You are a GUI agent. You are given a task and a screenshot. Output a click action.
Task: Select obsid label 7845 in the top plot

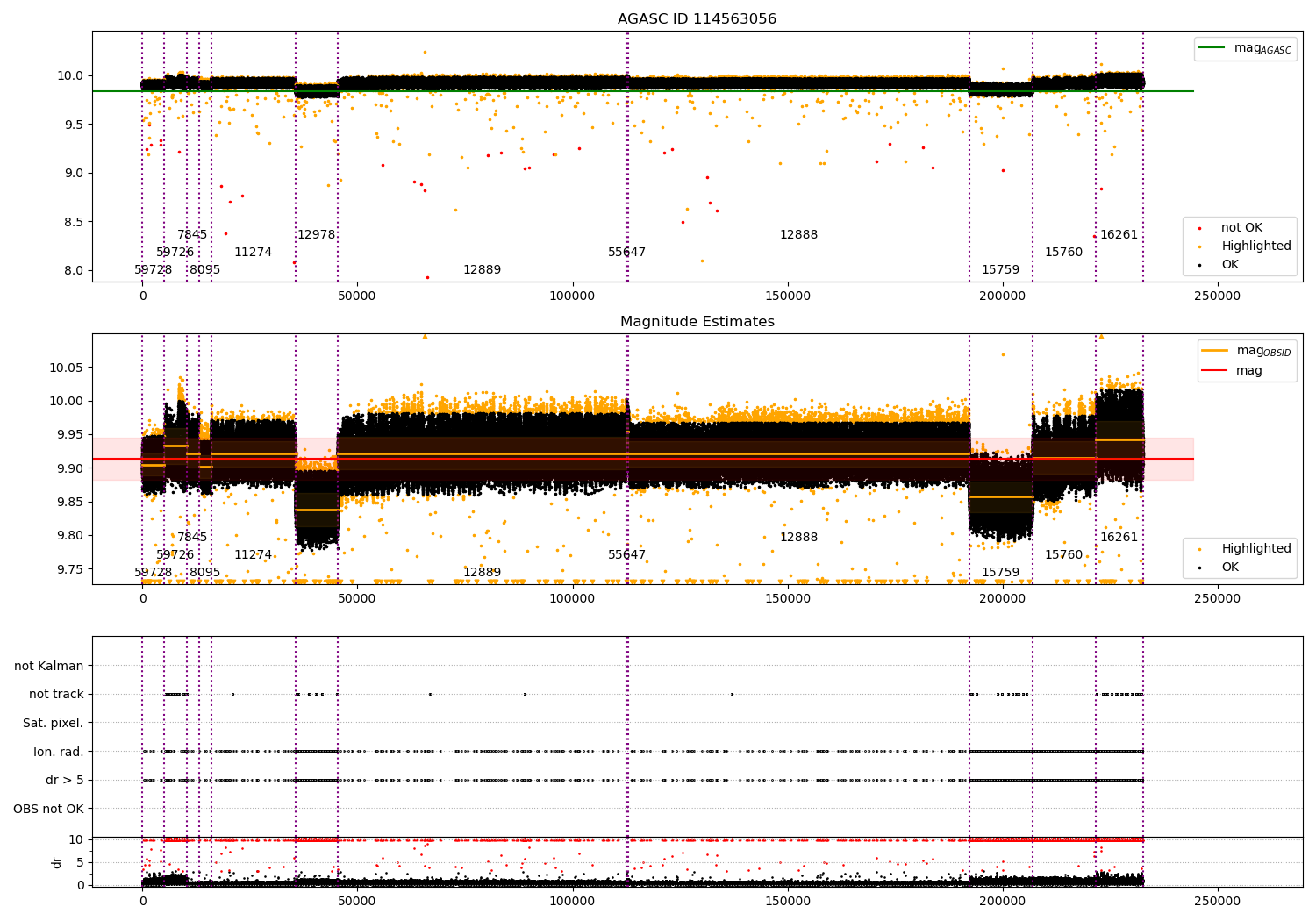pyautogui.click(x=192, y=235)
